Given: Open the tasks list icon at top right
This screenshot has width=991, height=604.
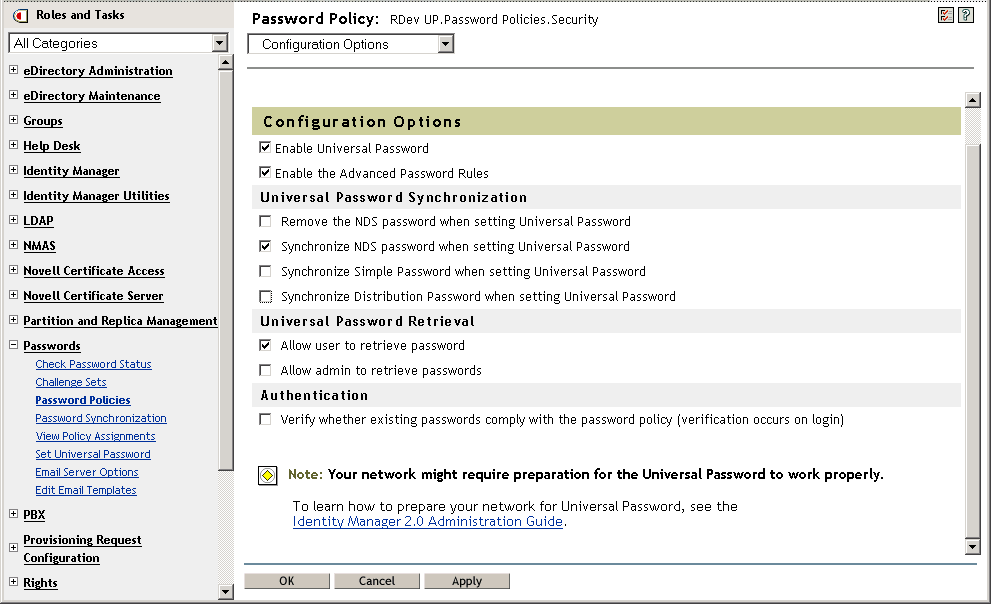Looking at the screenshot, I should coord(946,15).
